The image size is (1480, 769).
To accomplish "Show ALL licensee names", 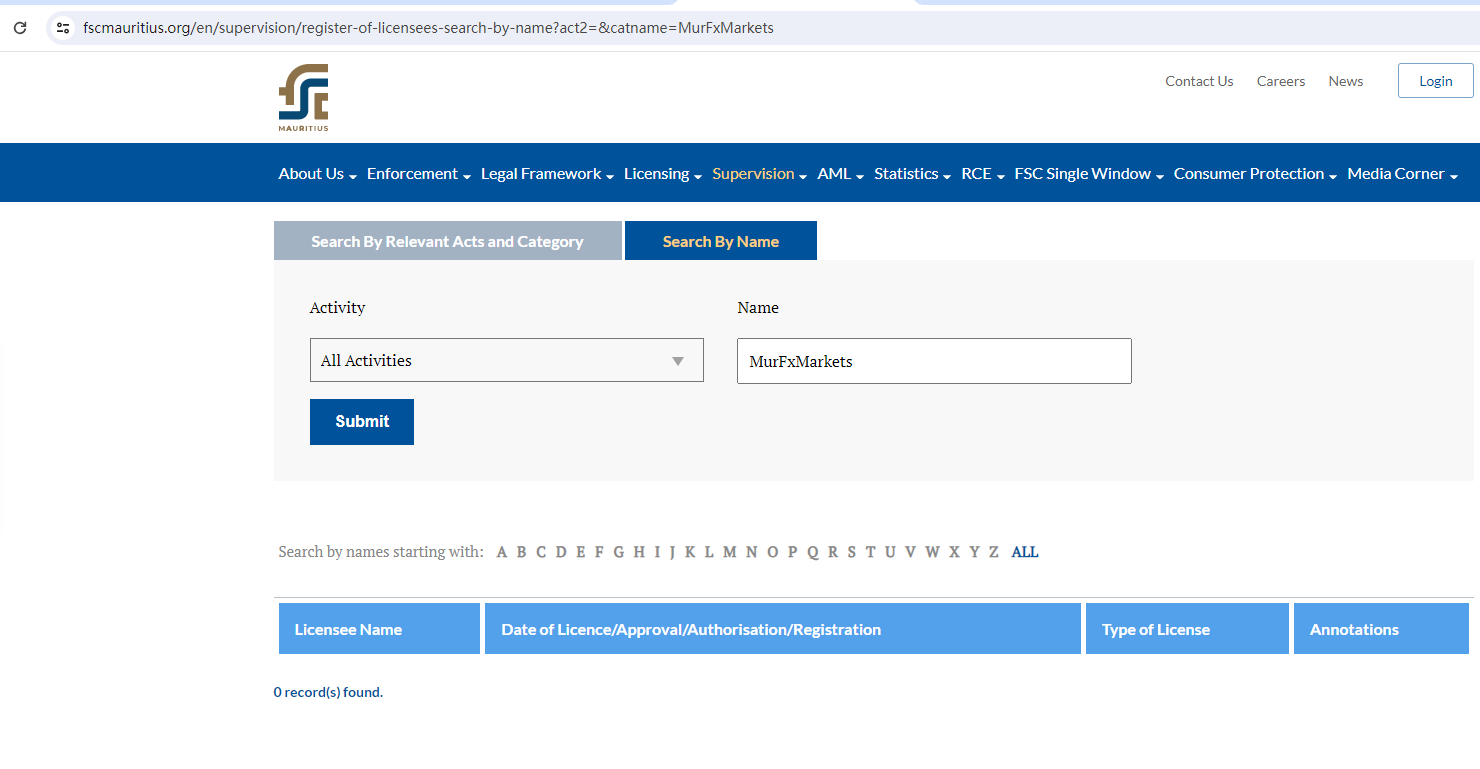I will tap(1024, 552).
